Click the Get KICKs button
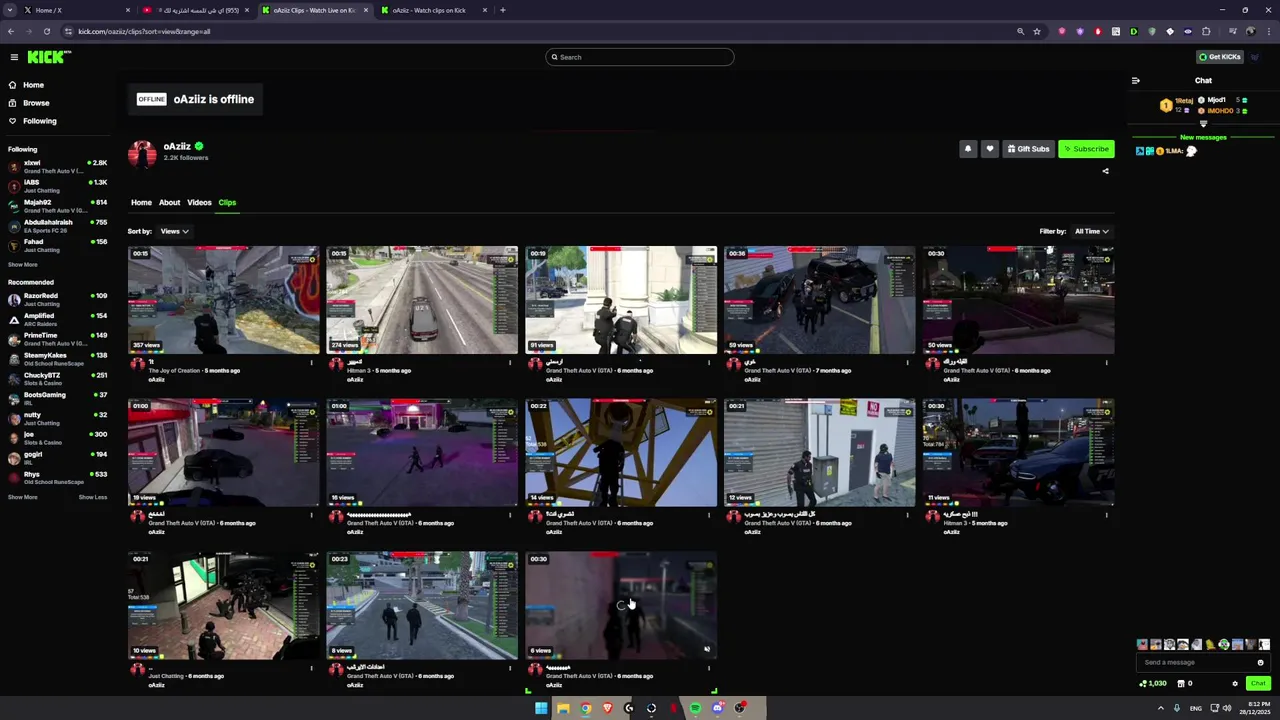Image resolution: width=1280 pixels, height=720 pixels. pyautogui.click(x=1220, y=57)
